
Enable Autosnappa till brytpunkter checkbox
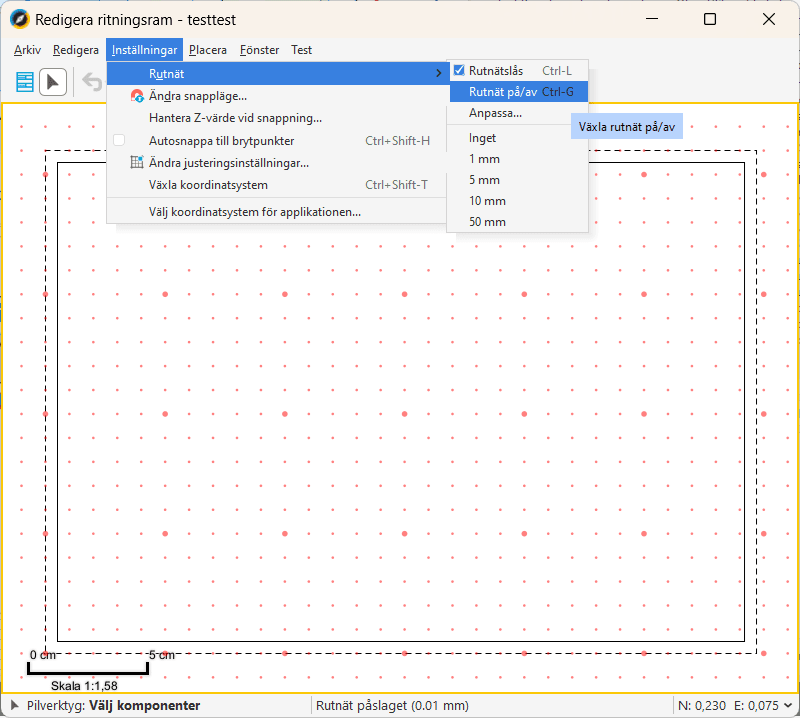point(119,141)
